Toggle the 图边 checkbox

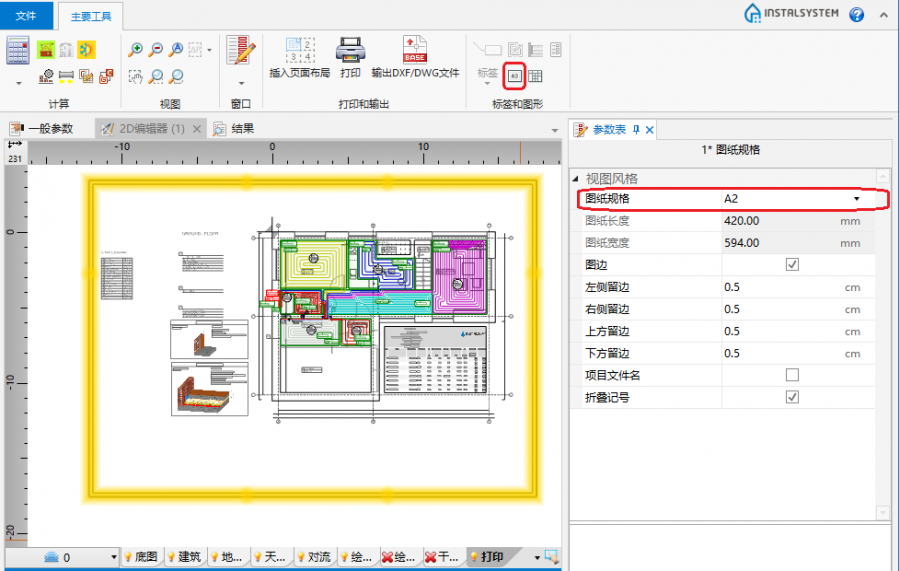pyautogui.click(x=792, y=265)
